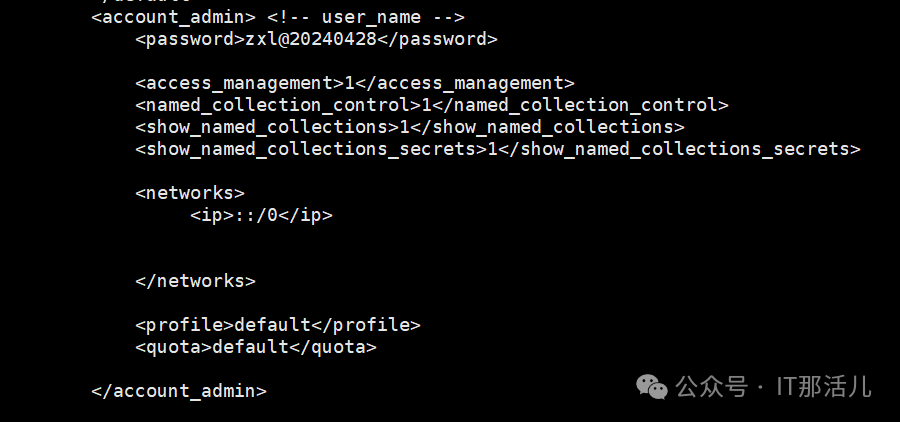Click the named_collection_control line
This screenshot has width=900, height=422.
point(431,104)
